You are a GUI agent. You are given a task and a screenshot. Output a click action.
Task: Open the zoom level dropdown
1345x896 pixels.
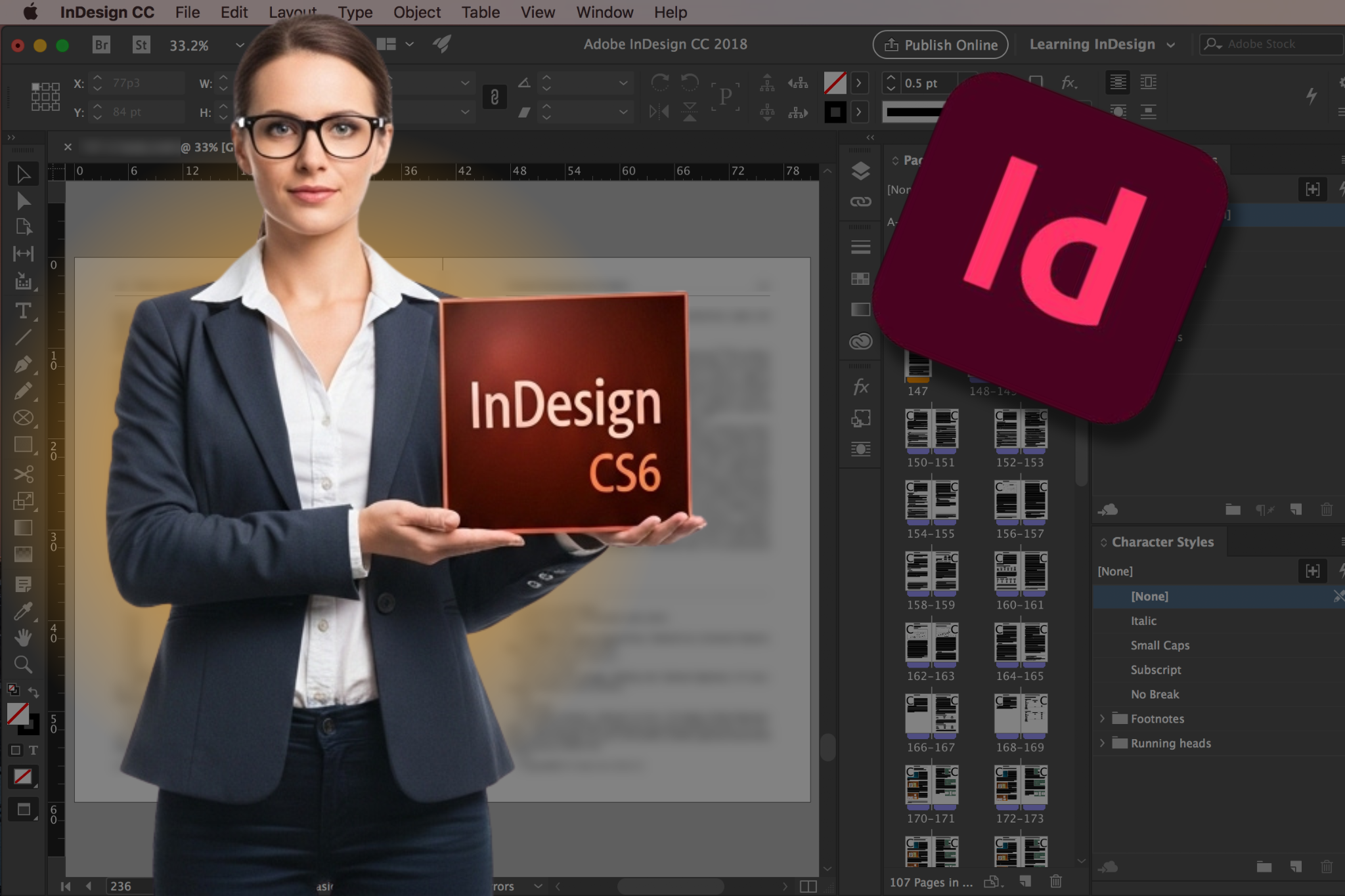tap(240, 45)
